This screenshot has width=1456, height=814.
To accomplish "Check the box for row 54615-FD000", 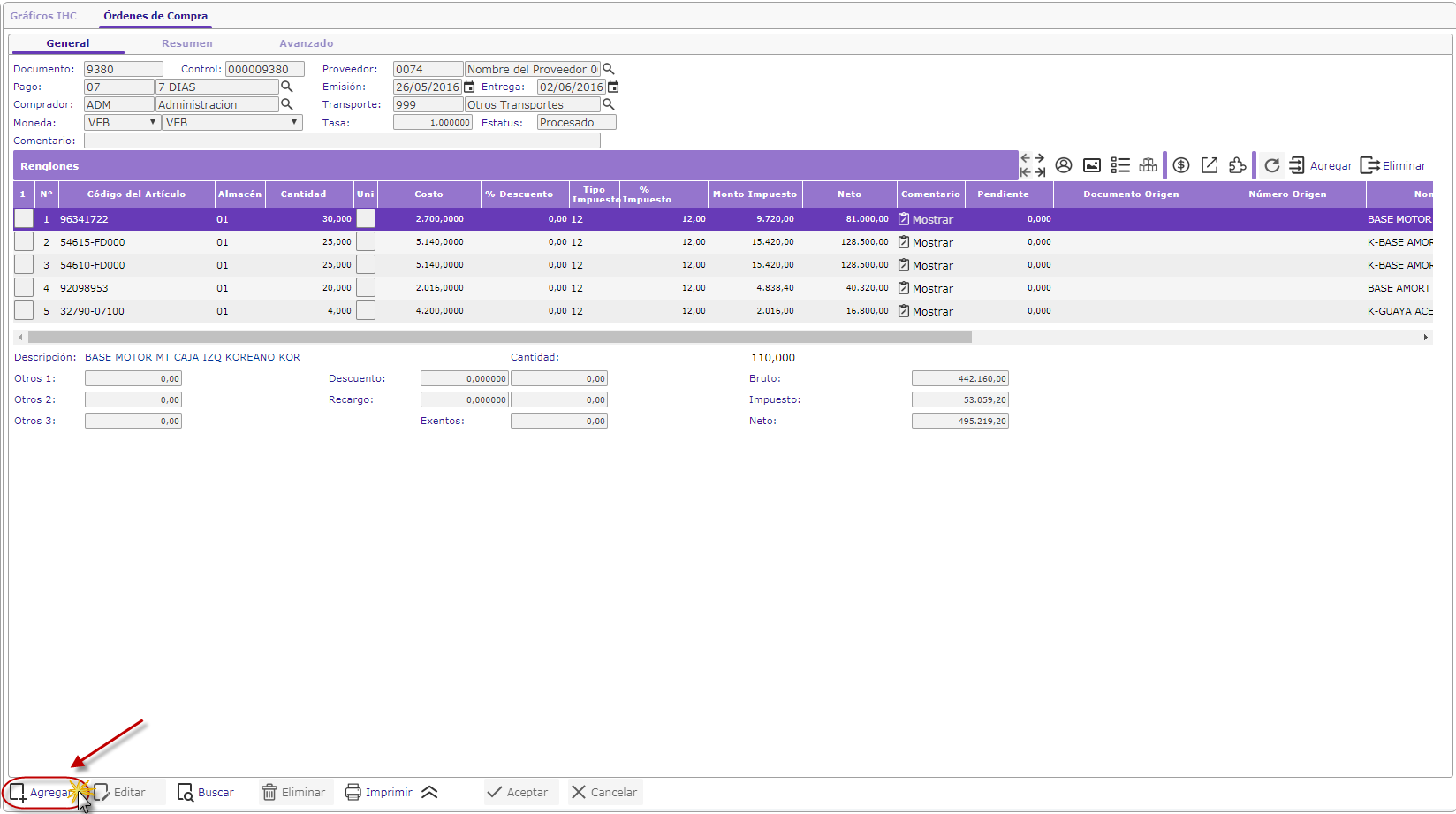I will [x=24, y=241].
